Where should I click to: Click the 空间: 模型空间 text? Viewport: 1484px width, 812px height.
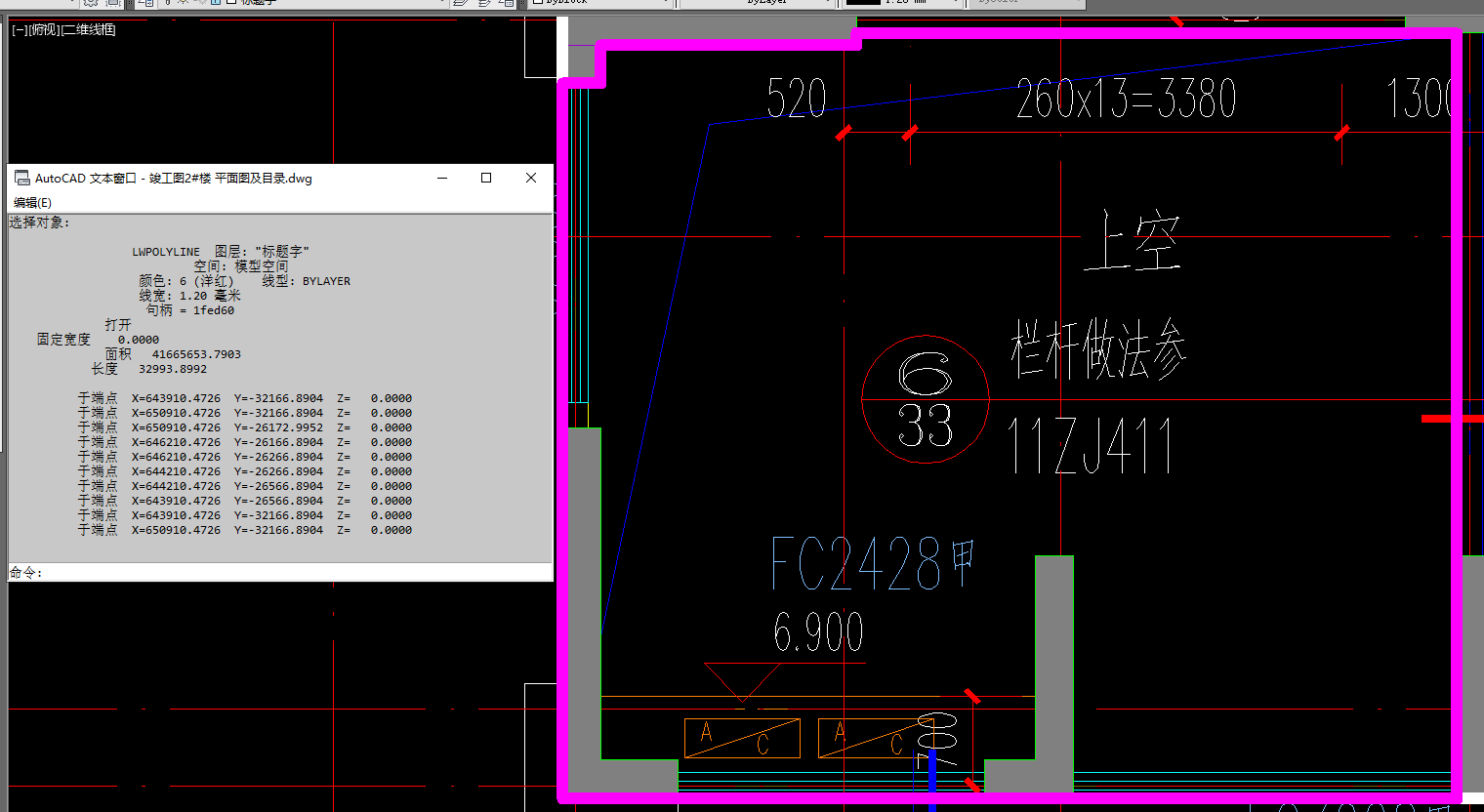pyautogui.click(x=240, y=266)
